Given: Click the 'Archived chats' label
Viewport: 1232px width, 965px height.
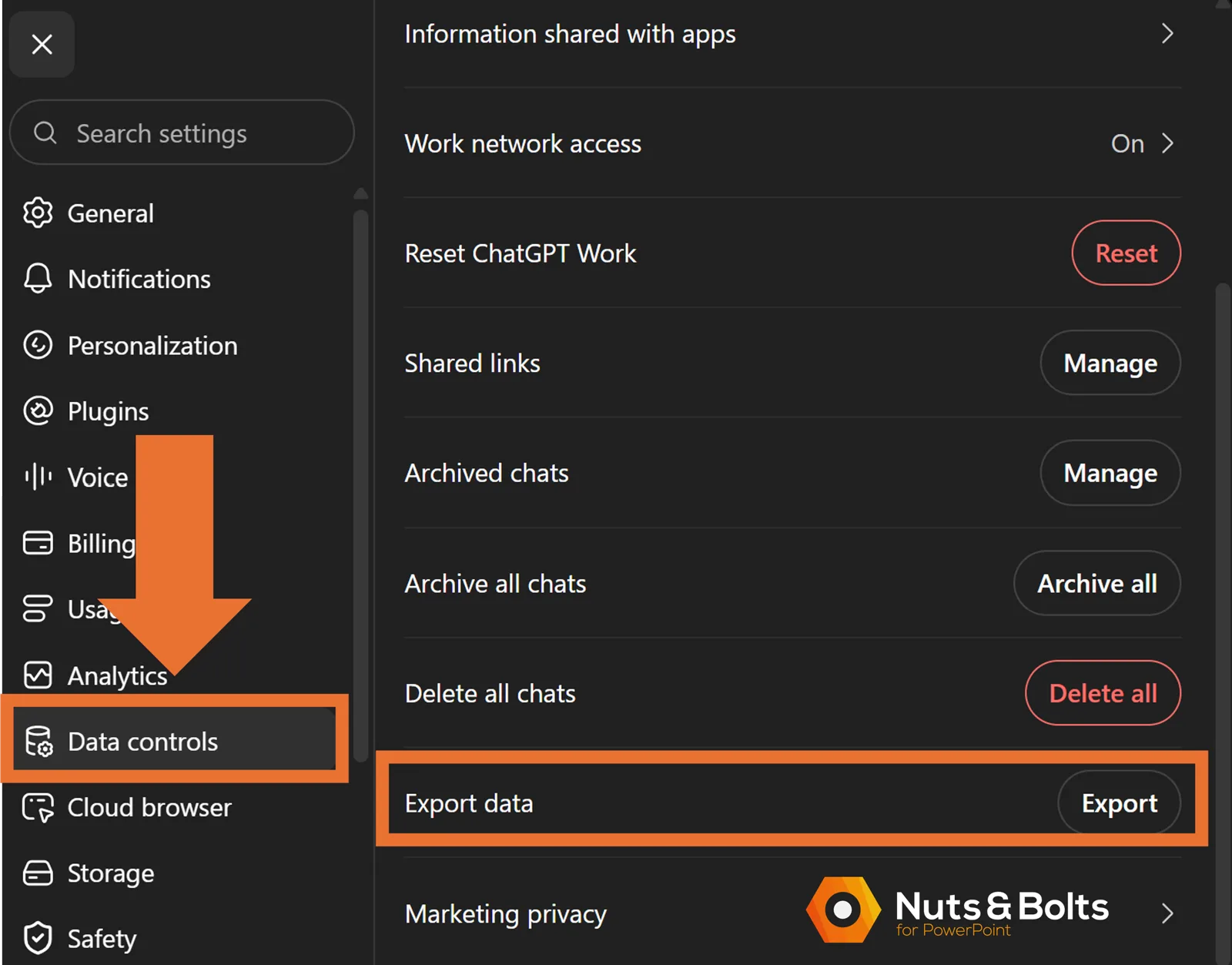Looking at the screenshot, I should [x=487, y=474].
